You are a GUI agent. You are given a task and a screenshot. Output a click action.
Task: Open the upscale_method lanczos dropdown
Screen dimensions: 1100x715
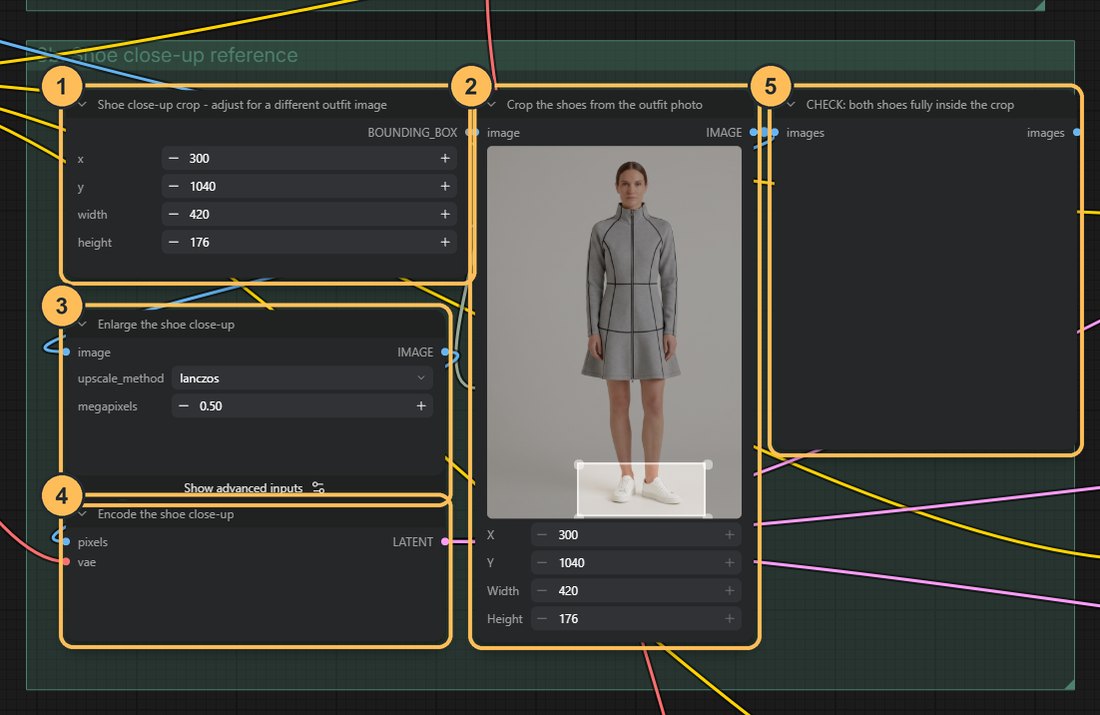pyautogui.click(x=302, y=378)
